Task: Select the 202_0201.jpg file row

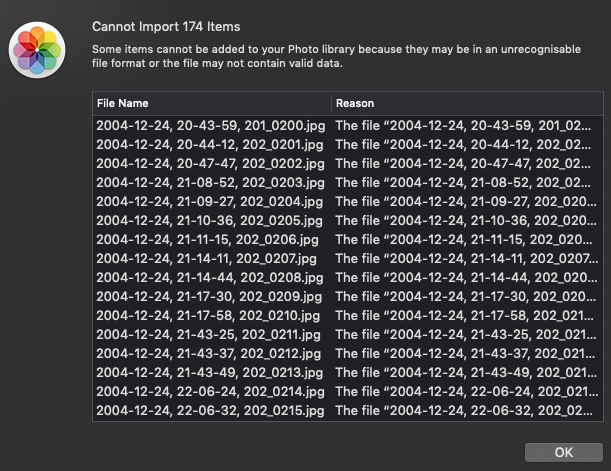Action: [209, 144]
